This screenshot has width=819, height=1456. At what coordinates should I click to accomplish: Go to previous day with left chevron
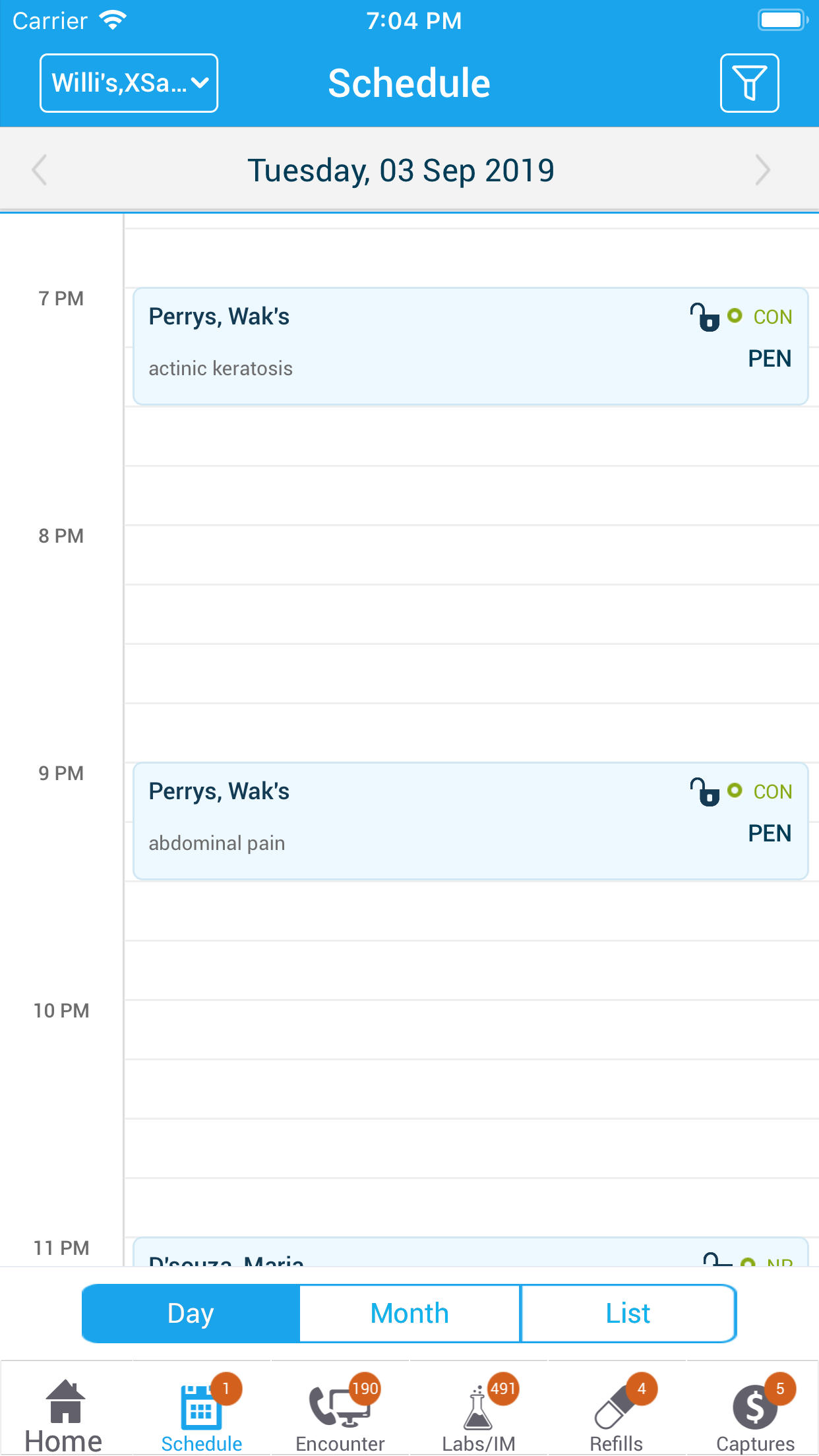[x=40, y=170]
